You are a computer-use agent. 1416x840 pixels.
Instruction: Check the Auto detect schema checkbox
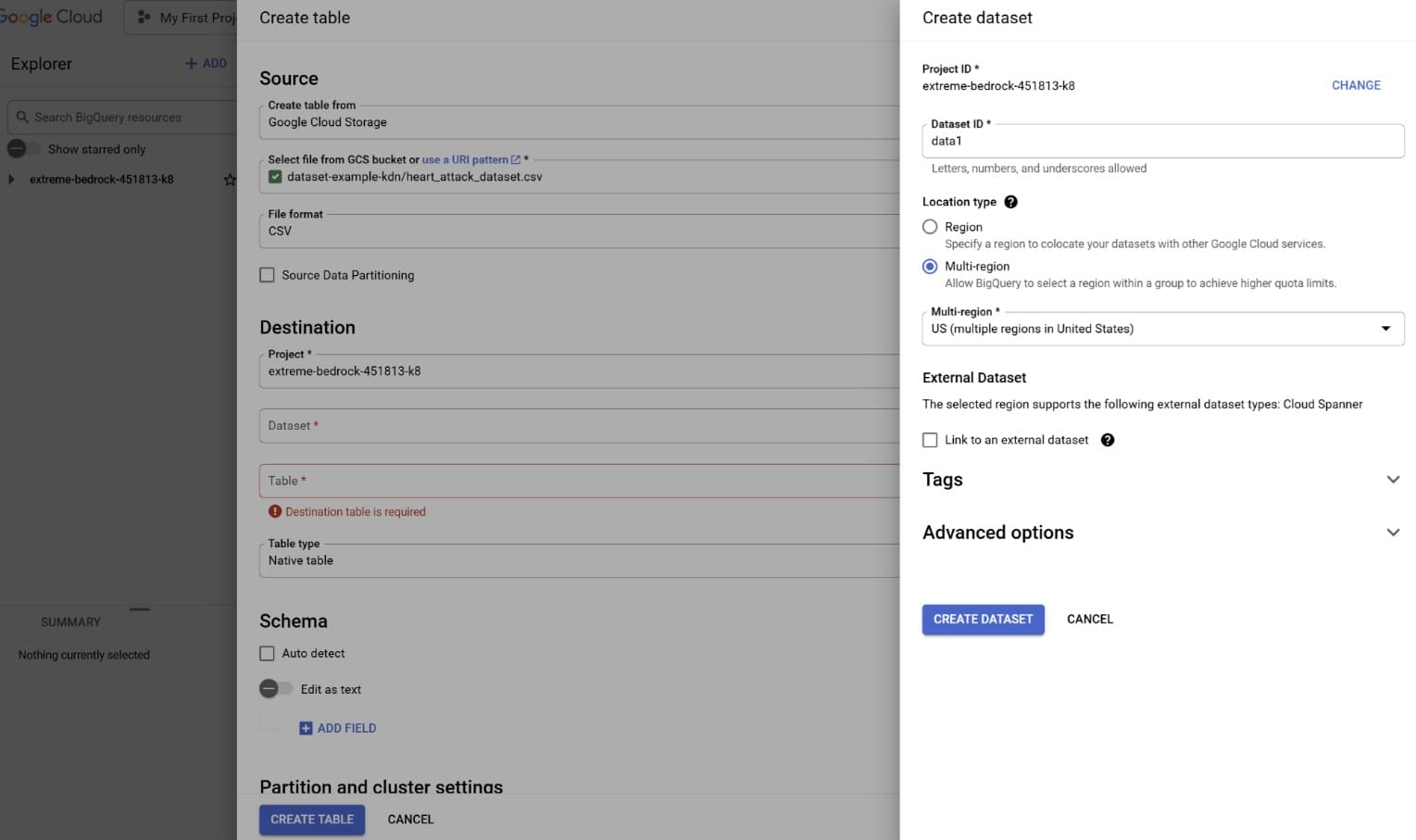(x=267, y=654)
